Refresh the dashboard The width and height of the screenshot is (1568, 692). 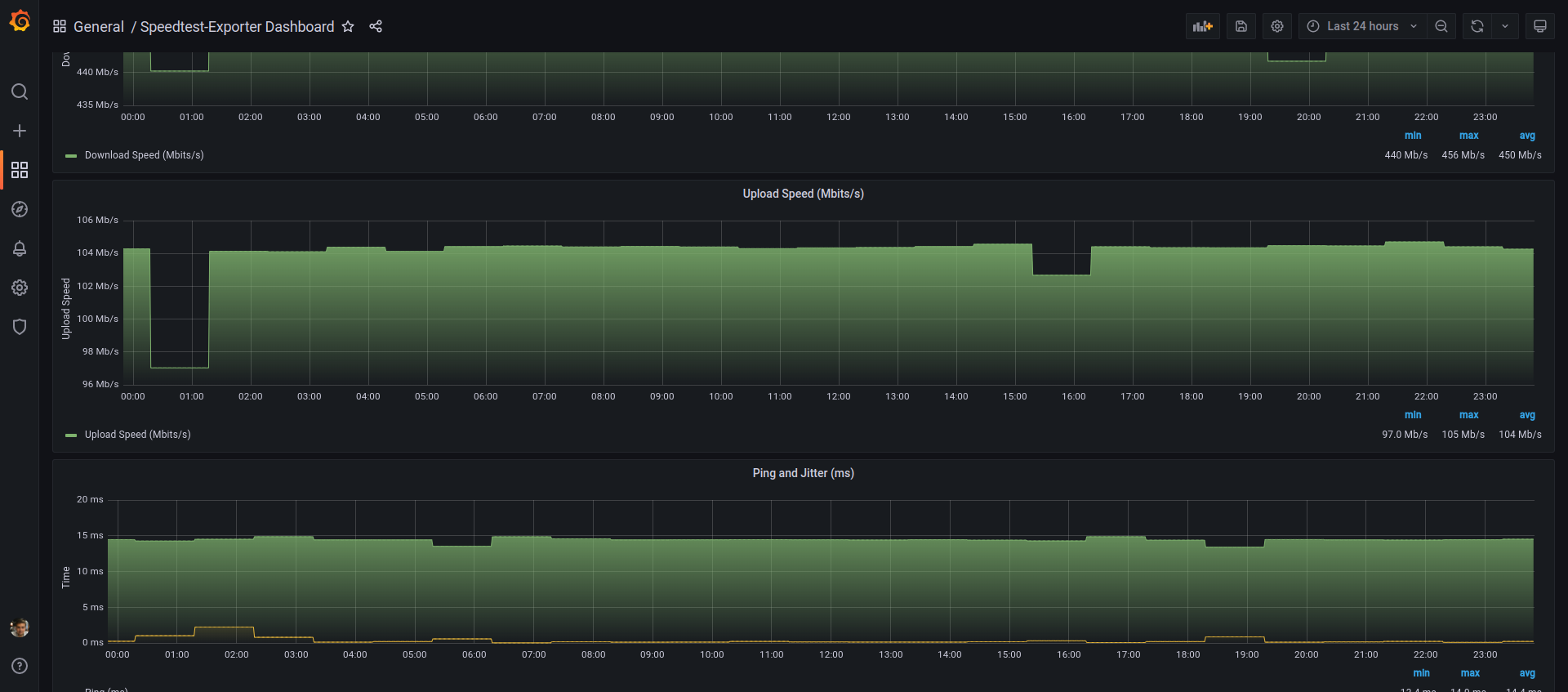pos(1477,26)
